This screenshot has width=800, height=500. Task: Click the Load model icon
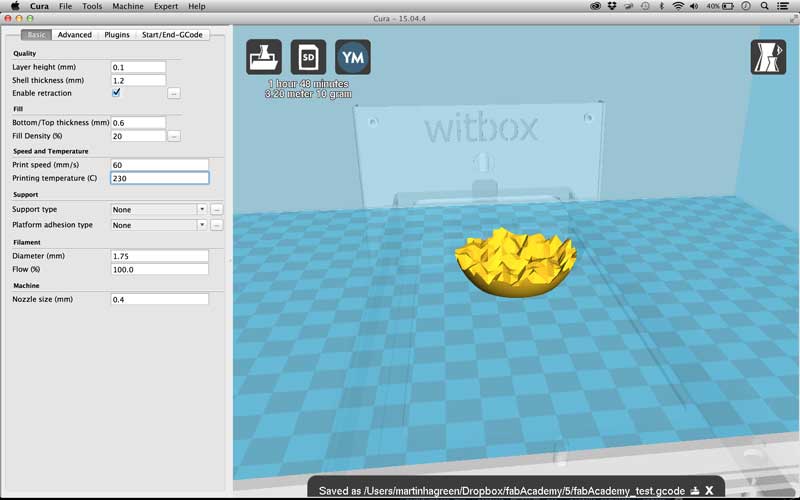[264, 57]
